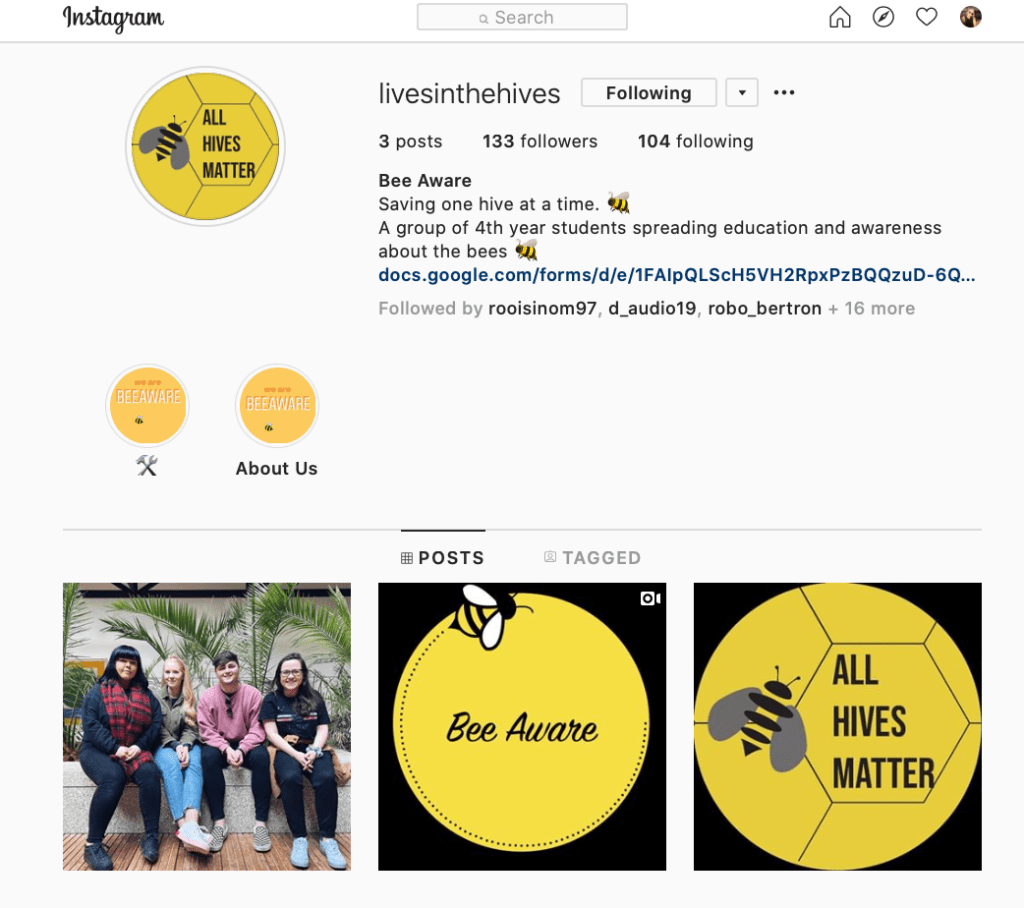The height and width of the screenshot is (908, 1024).
Task: View the 104 following list
Action: tap(696, 141)
